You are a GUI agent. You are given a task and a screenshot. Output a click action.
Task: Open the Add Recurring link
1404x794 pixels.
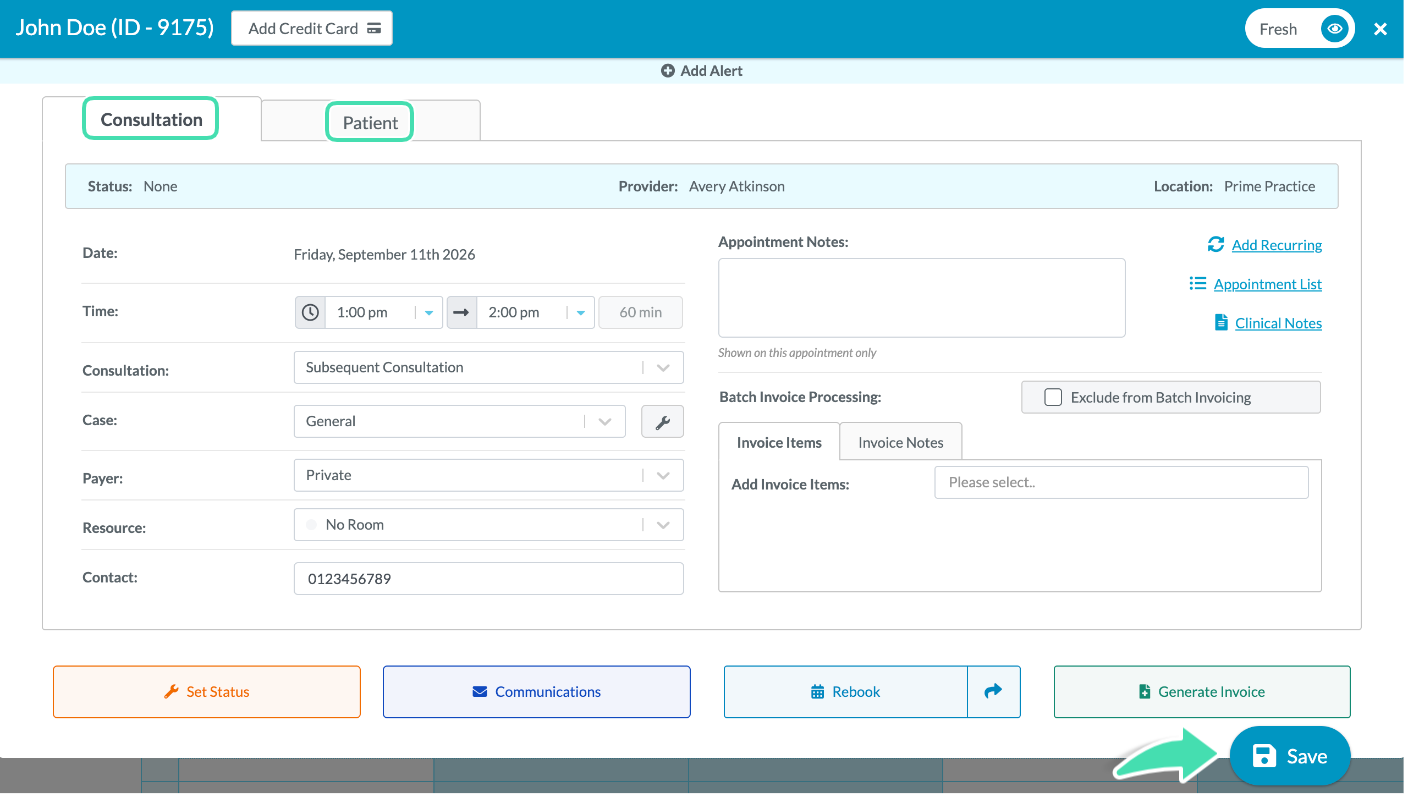click(1277, 245)
